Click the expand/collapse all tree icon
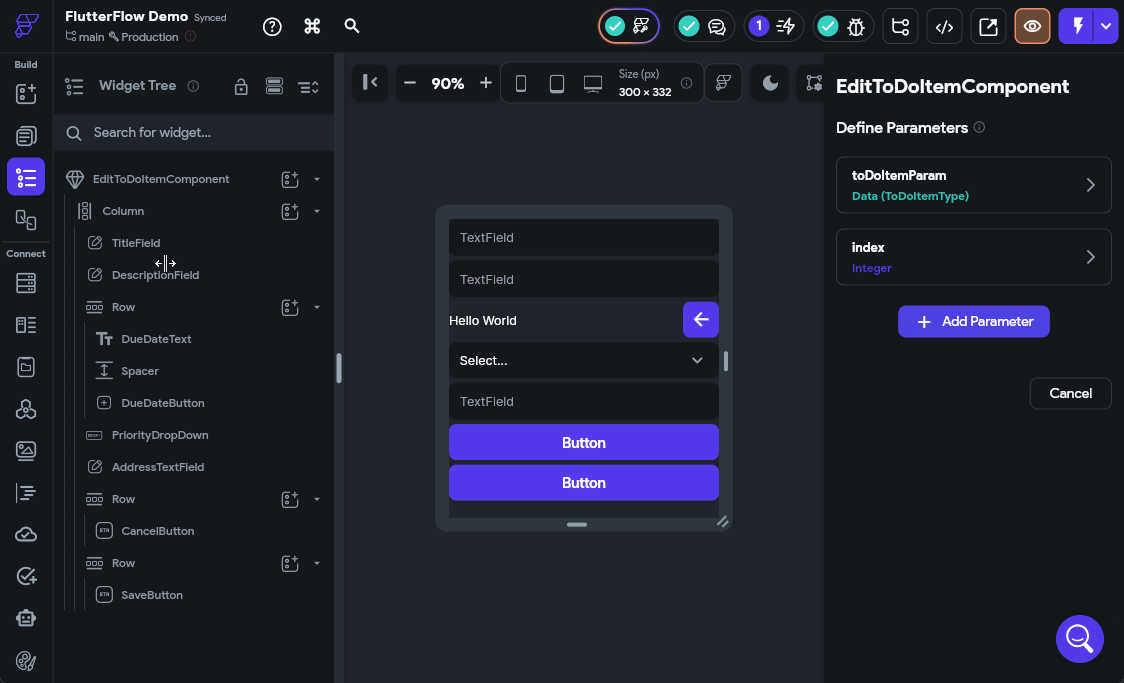The width and height of the screenshot is (1124, 683). (x=308, y=87)
